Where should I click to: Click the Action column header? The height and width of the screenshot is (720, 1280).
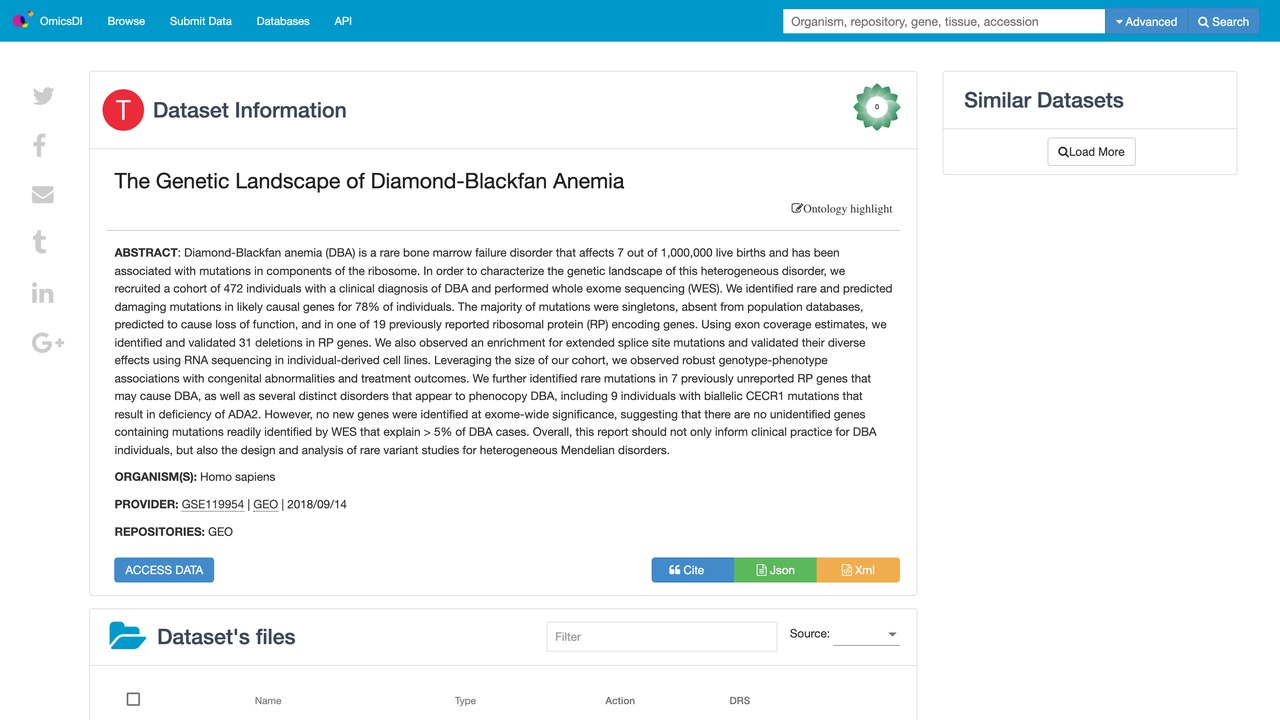click(x=620, y=700)
